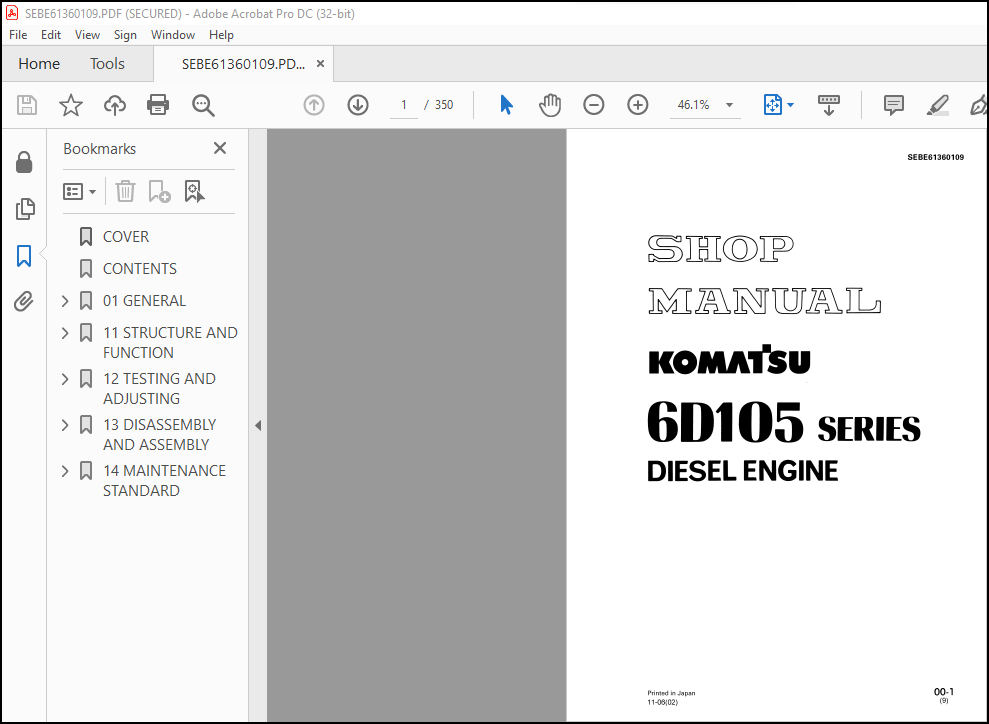The height and width of the screenshot is (724, 989).
Task: Select the SEBE61360109.PD... document tab
Action: tap(243, 64)
